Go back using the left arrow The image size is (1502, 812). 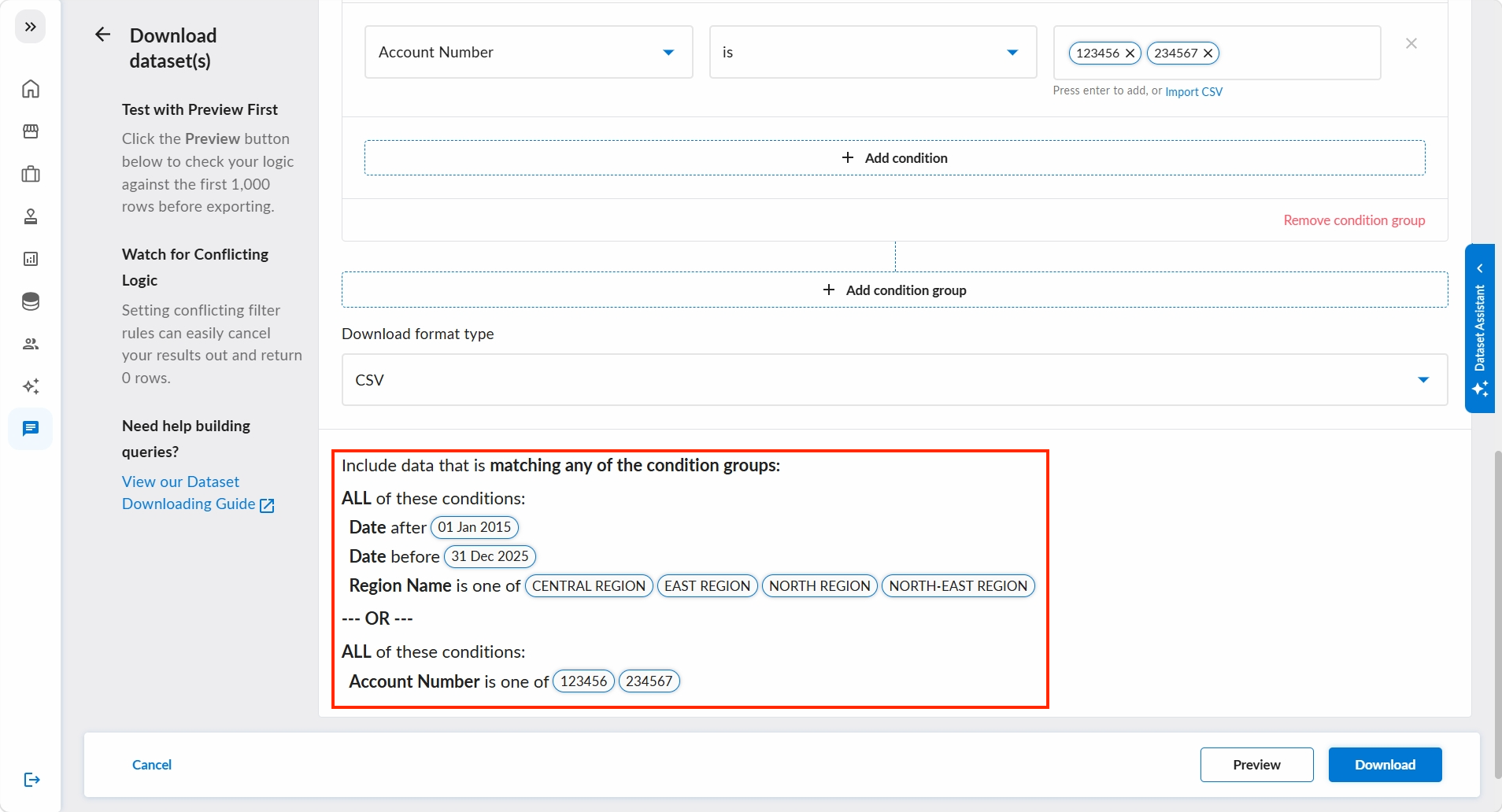coord(102,35)
